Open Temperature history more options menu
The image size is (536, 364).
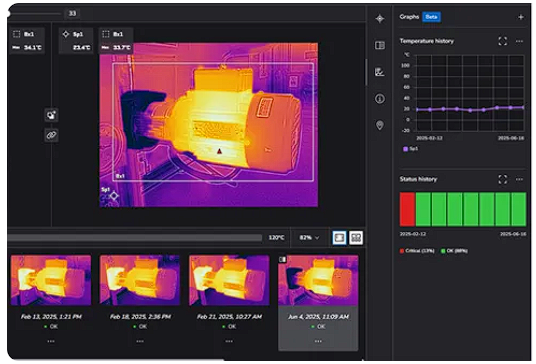coord(519,41)
